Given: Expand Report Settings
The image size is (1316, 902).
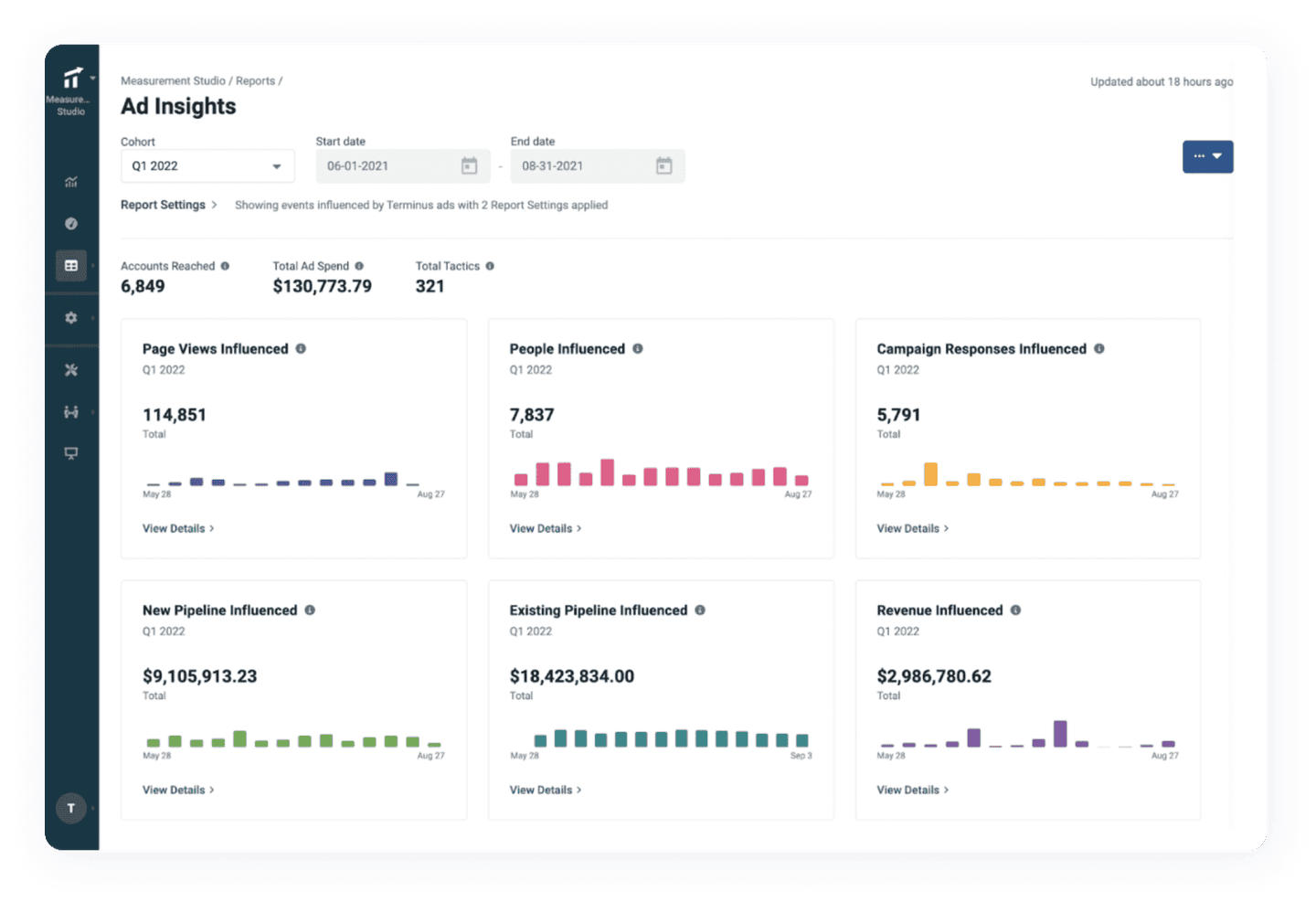Looking at the screenshot, I should pos(168,205).
